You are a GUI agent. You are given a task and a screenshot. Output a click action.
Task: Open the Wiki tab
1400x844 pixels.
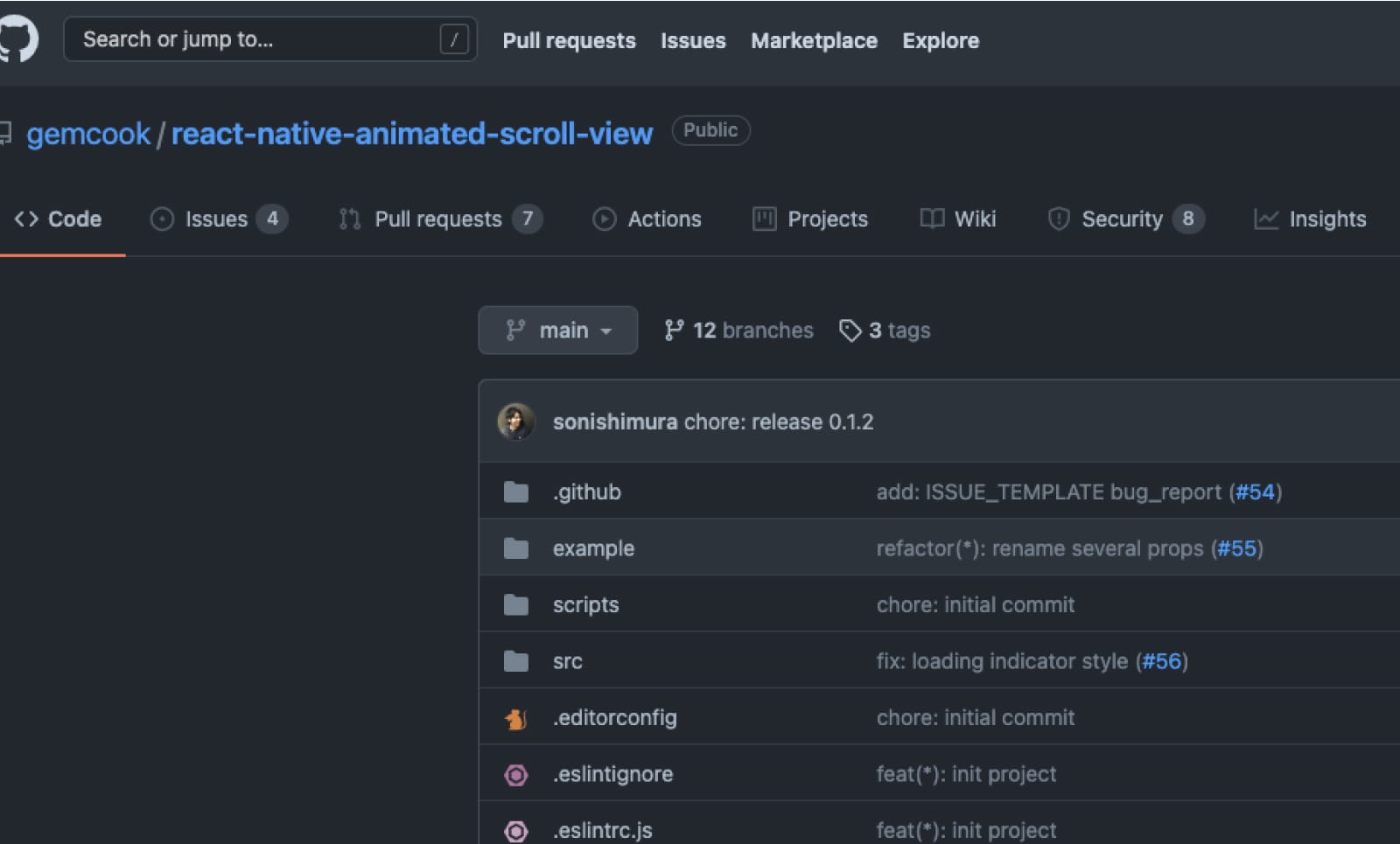(958, 219)
